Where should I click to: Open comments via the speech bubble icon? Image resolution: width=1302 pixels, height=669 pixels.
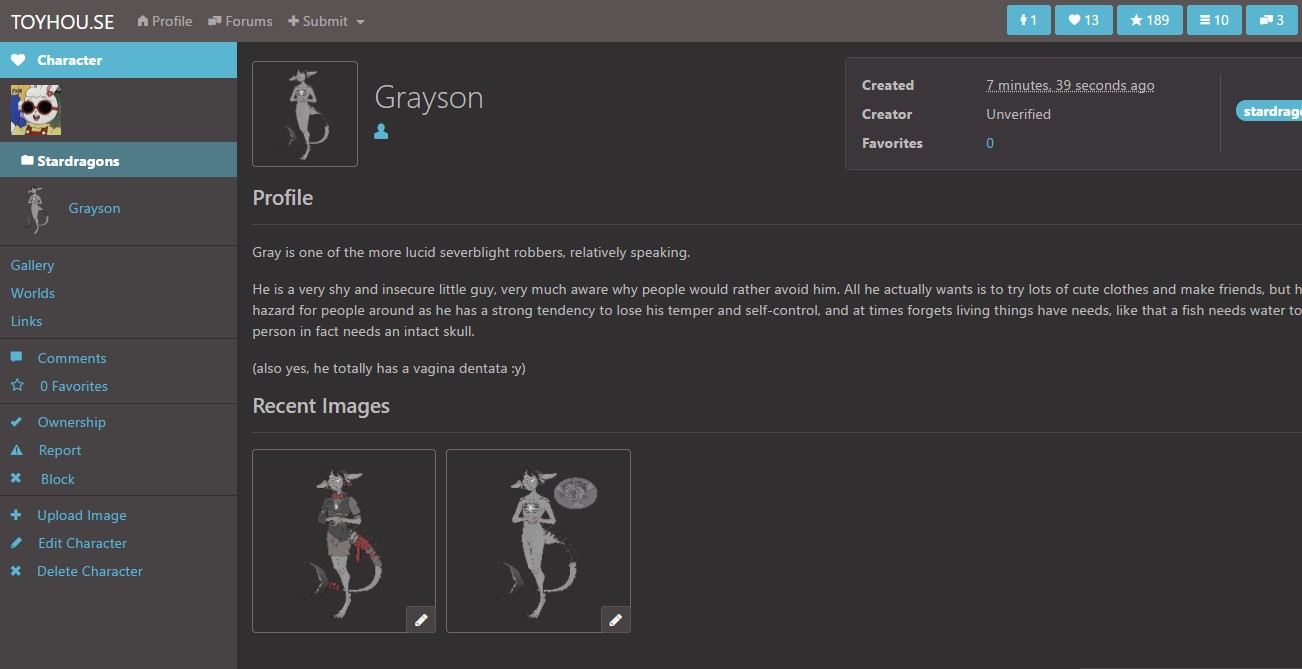tap(16, 357)
